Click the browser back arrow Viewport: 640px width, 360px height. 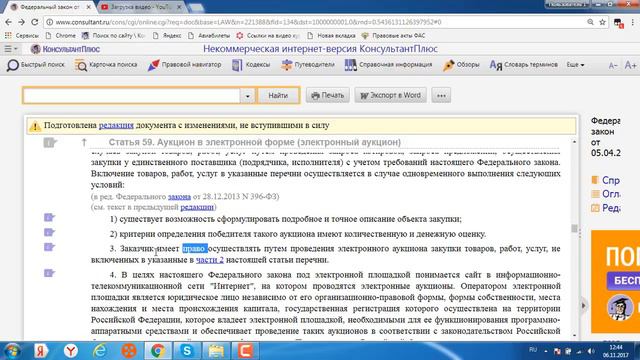tap(9, 22)
